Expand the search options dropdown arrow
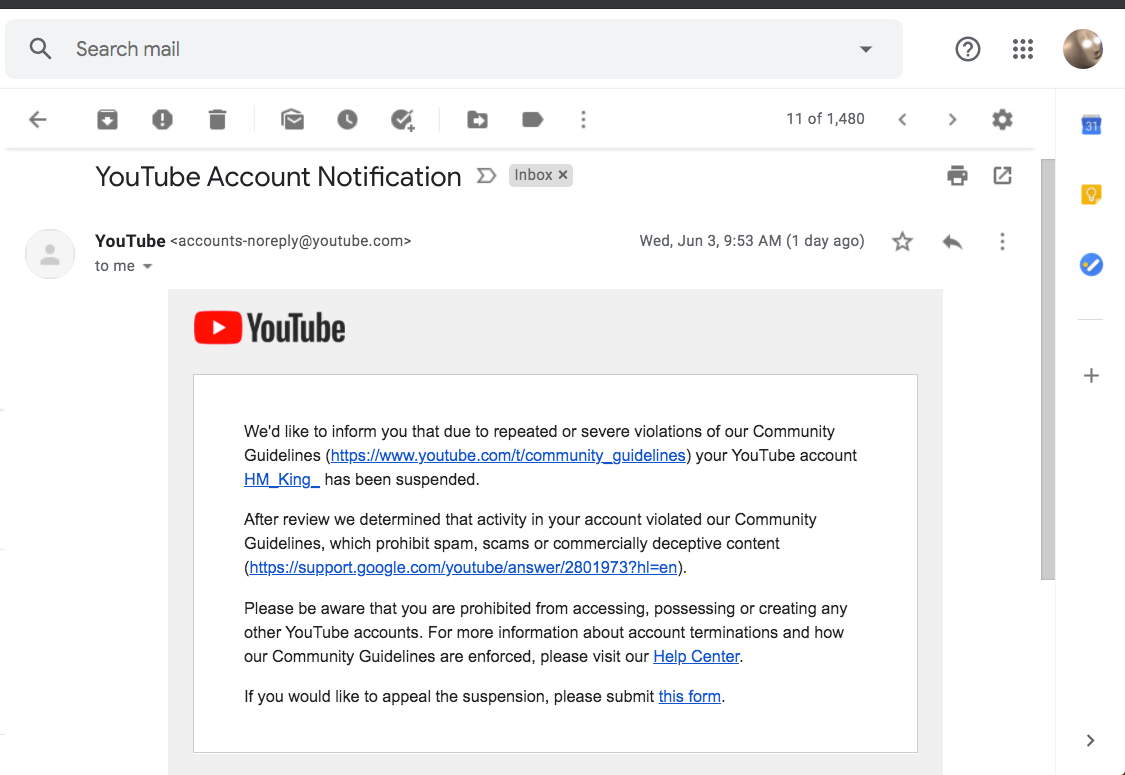1125x775 pixels. [866, 49]
